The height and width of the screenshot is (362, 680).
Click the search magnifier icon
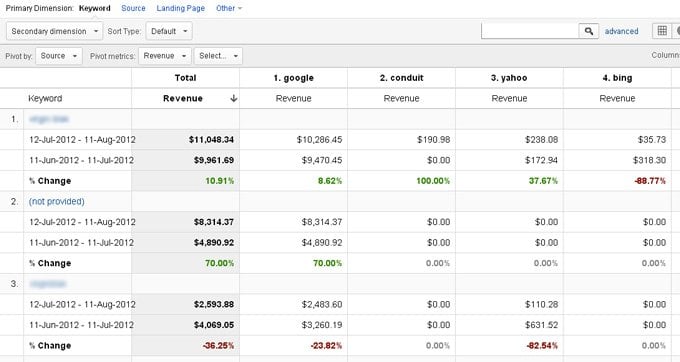[x=588, y=31]
